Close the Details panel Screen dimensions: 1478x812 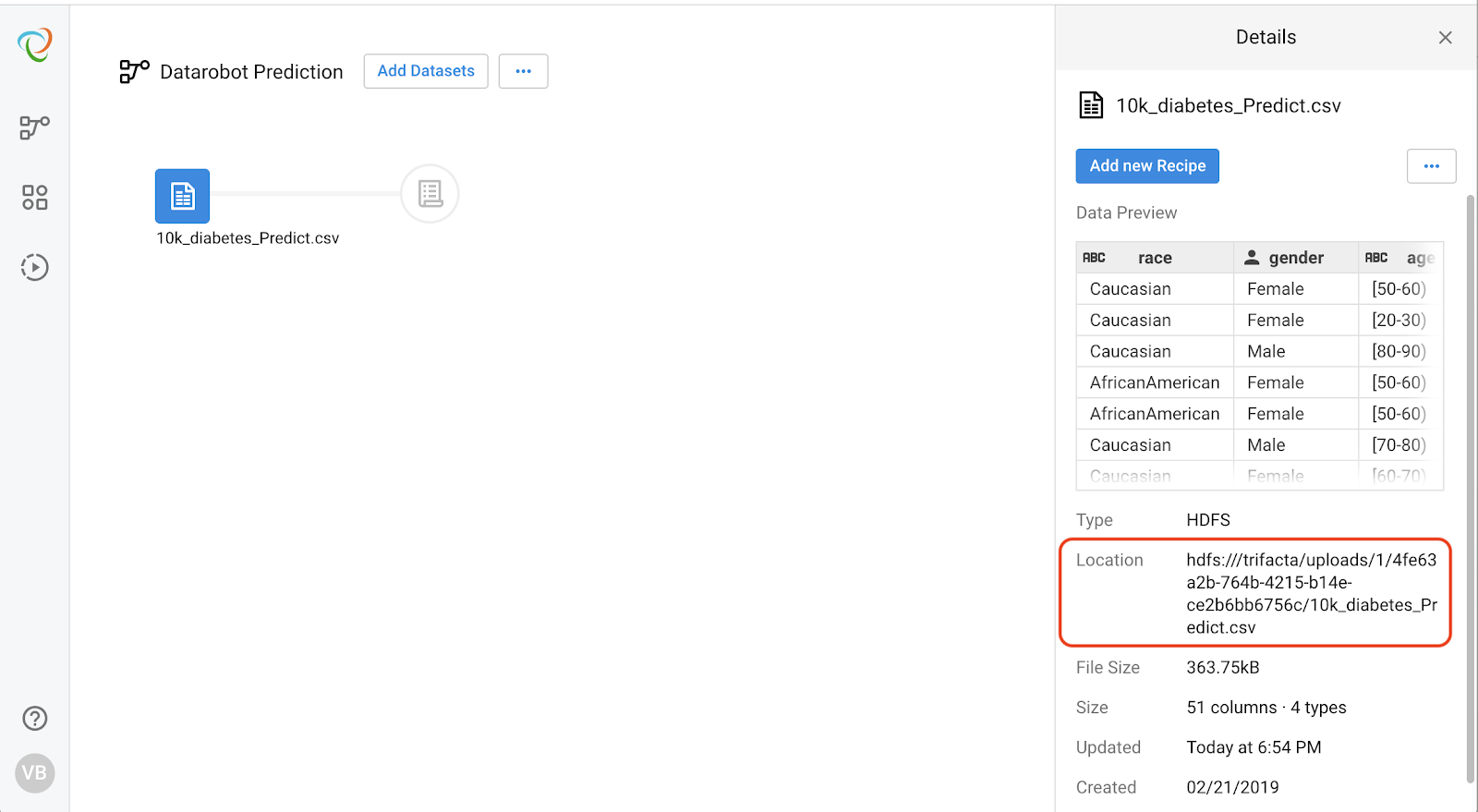click(1446, 38)
